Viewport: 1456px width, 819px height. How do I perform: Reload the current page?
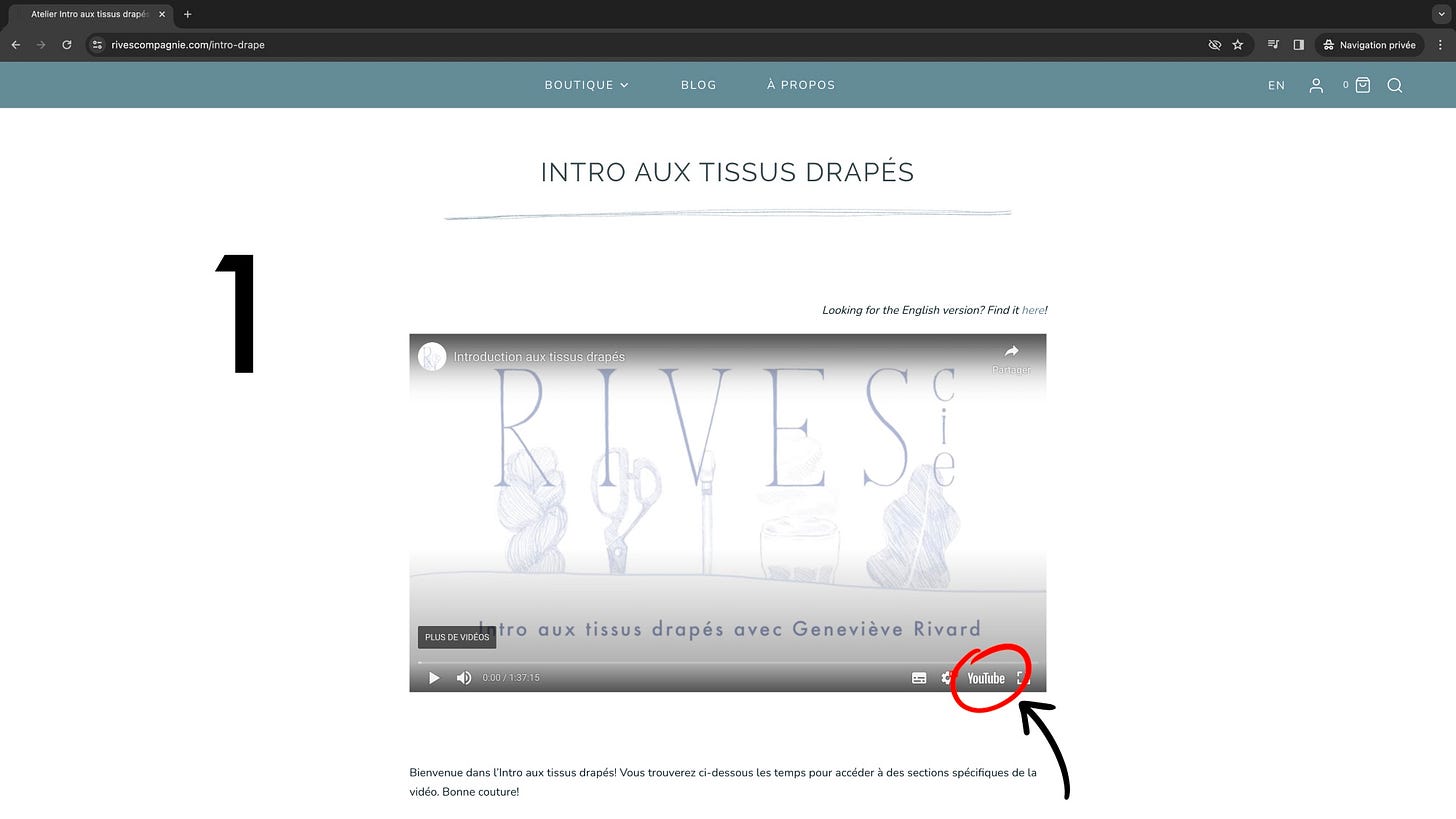[x=67, y=45]
